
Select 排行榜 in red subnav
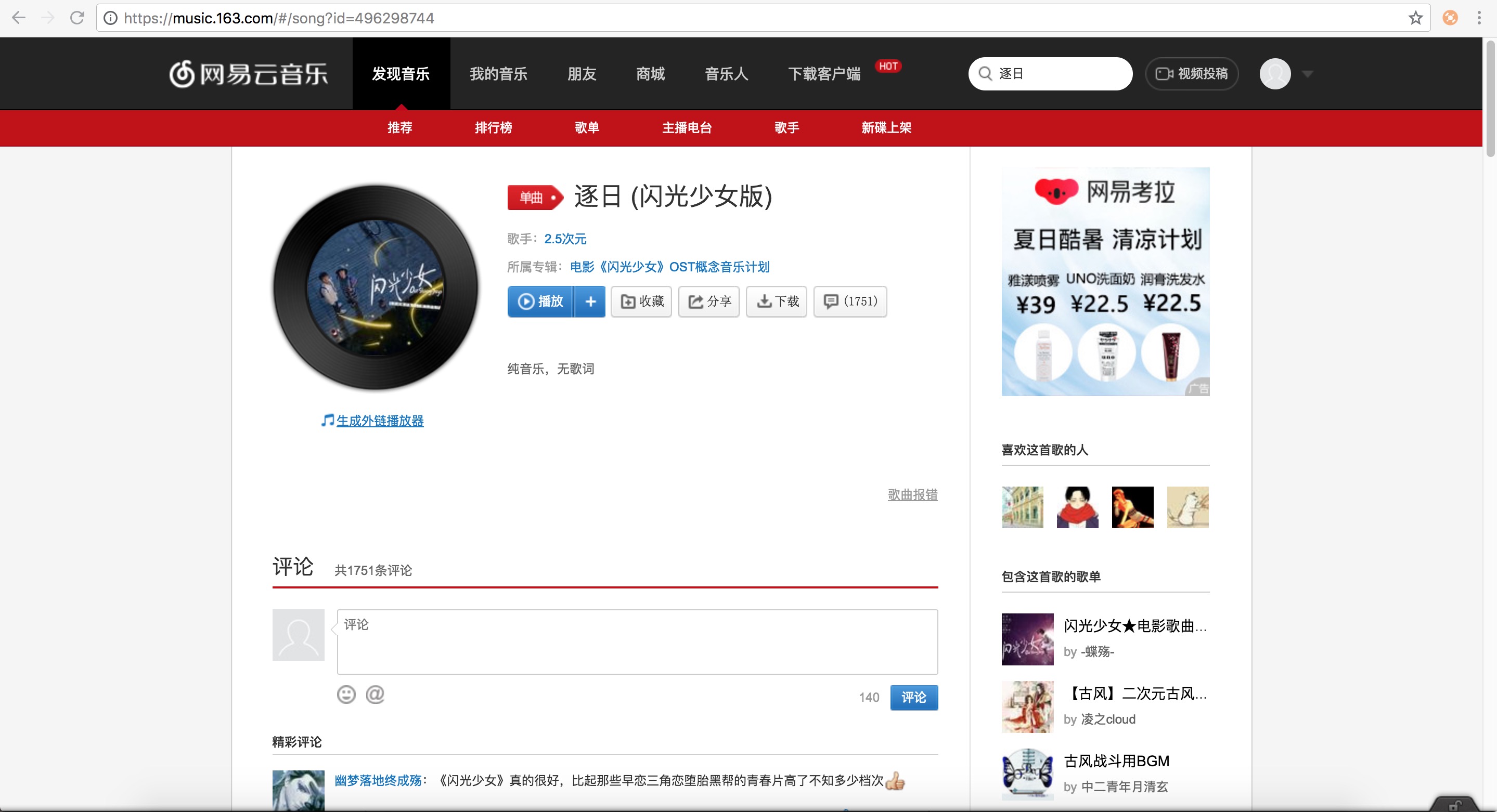click(494, 128)
